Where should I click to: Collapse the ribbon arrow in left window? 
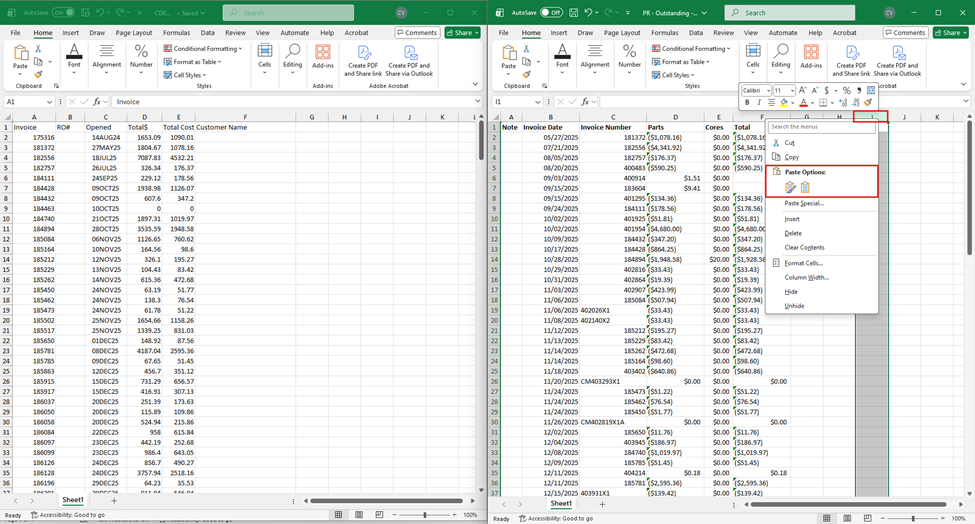click(475, 84)
